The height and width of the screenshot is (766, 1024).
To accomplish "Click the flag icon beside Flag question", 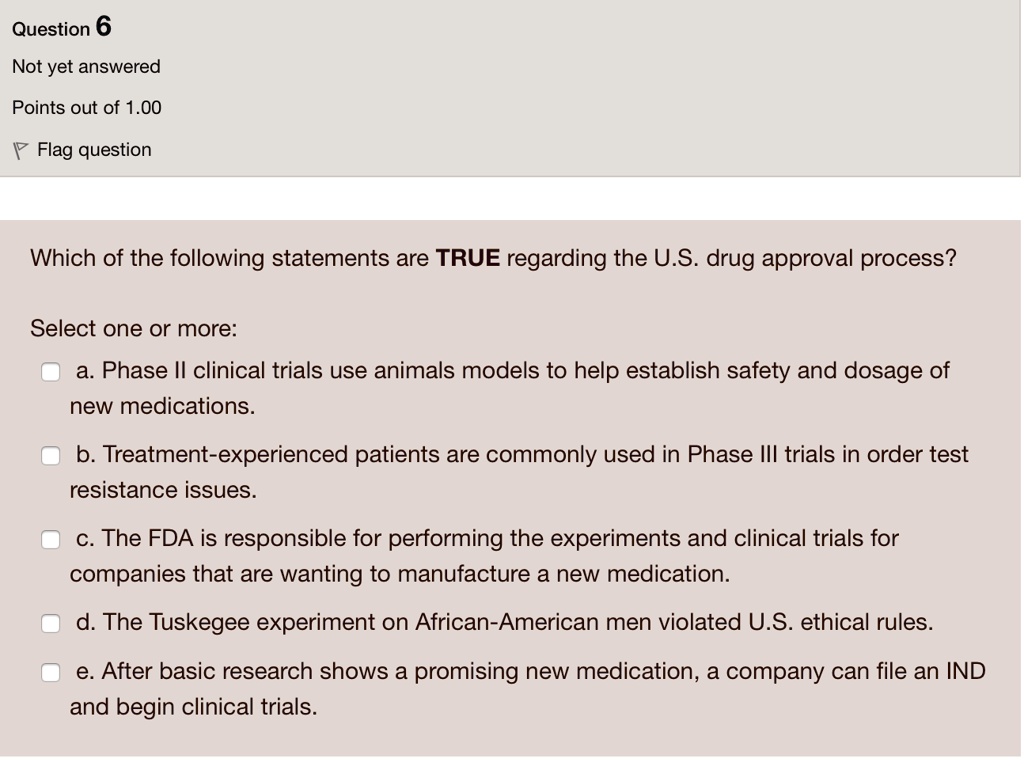I will [19, 150].
